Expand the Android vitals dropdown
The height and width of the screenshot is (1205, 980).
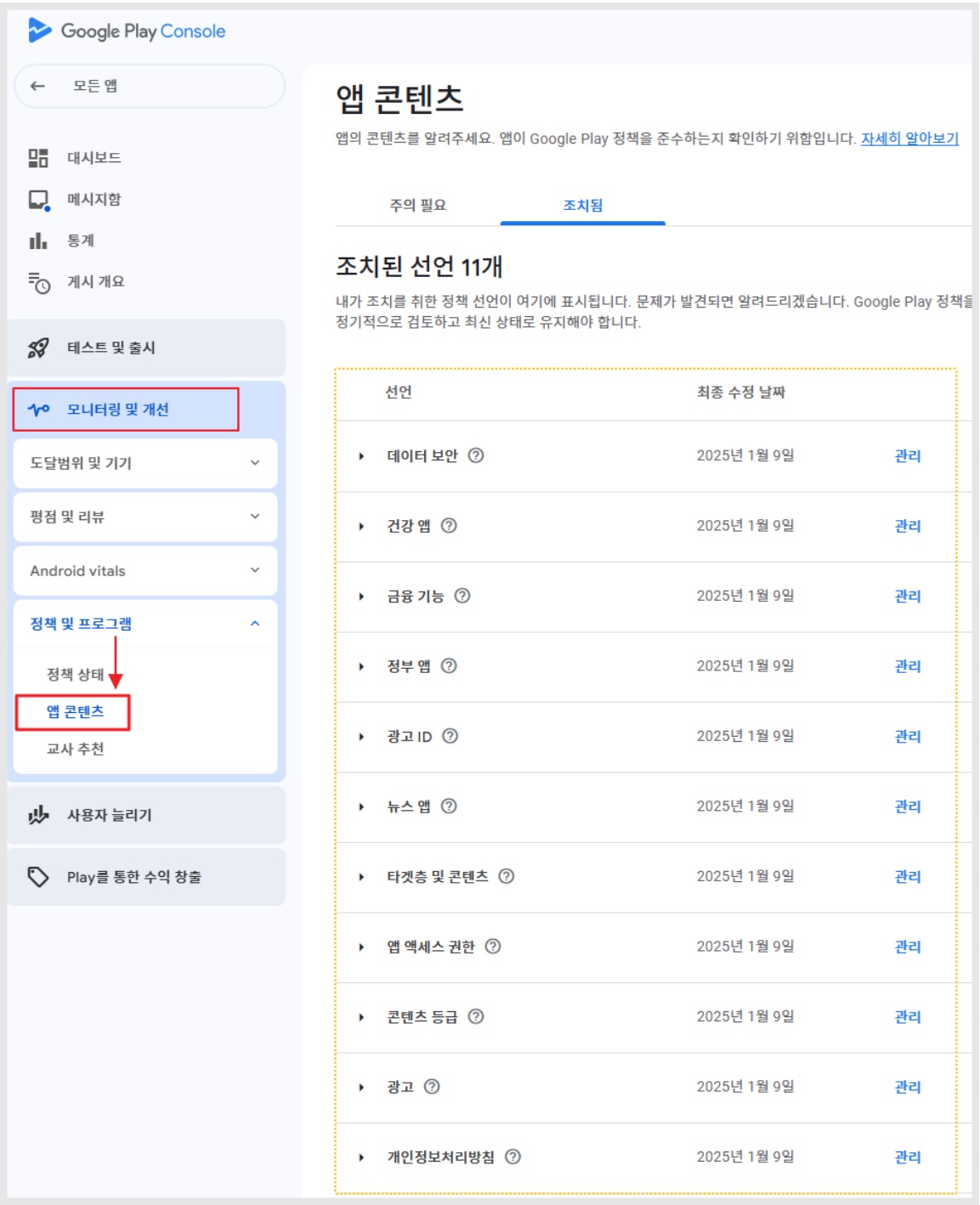(x=145, y=571)
